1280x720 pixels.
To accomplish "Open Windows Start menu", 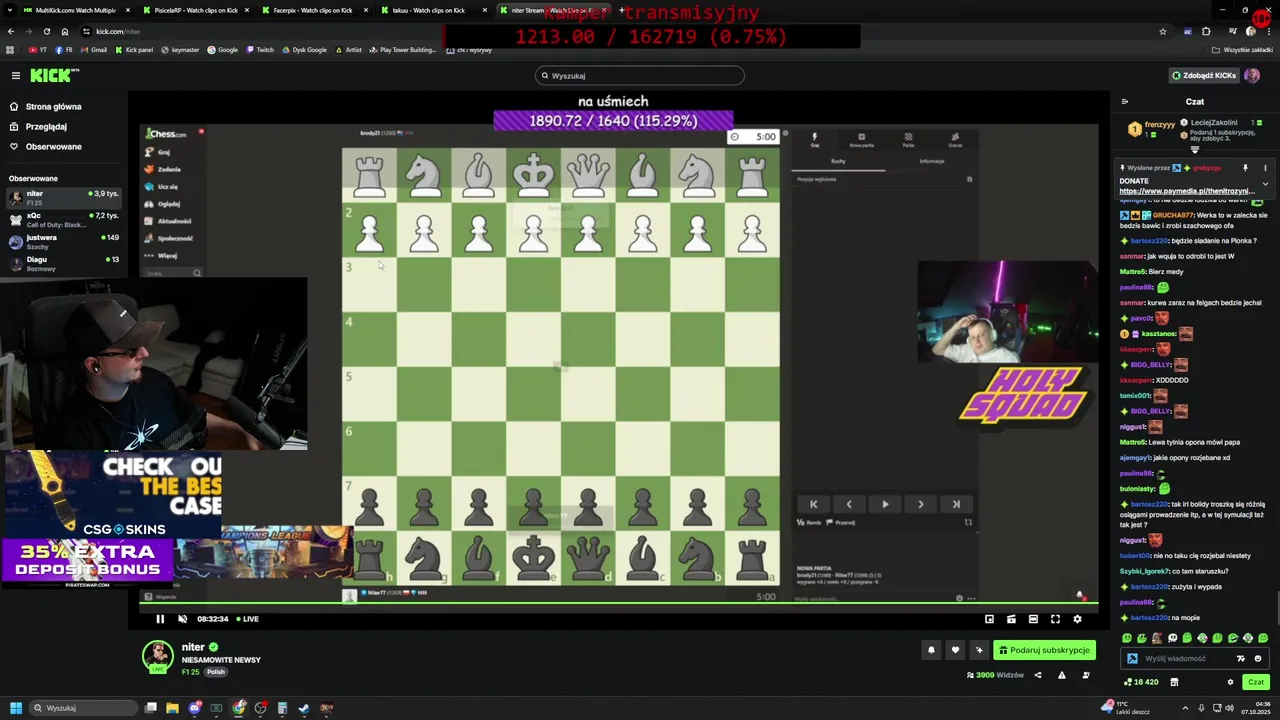I will coord(15,708).
